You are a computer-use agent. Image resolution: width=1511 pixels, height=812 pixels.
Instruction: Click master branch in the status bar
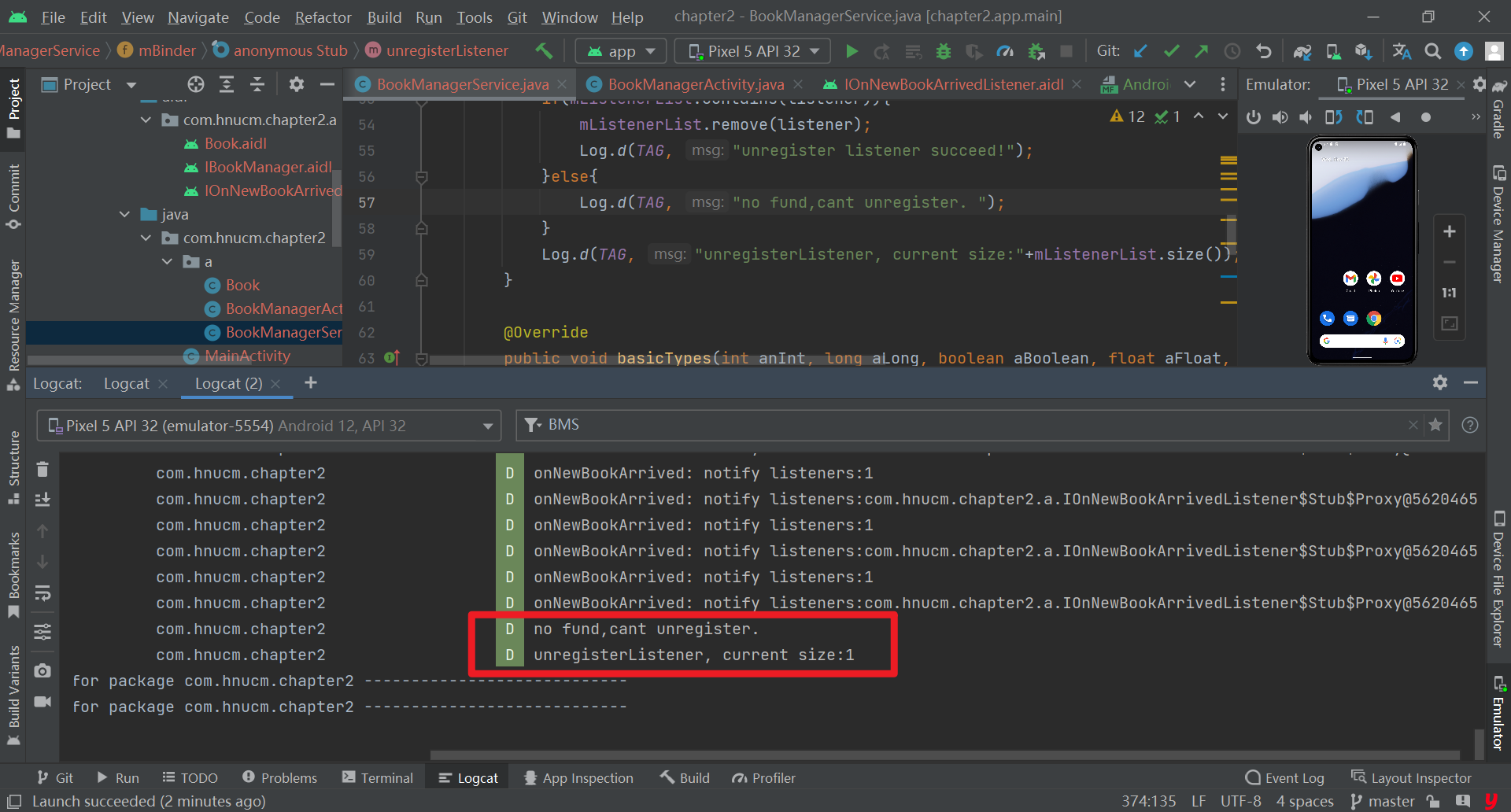[x=1383, y=801]
